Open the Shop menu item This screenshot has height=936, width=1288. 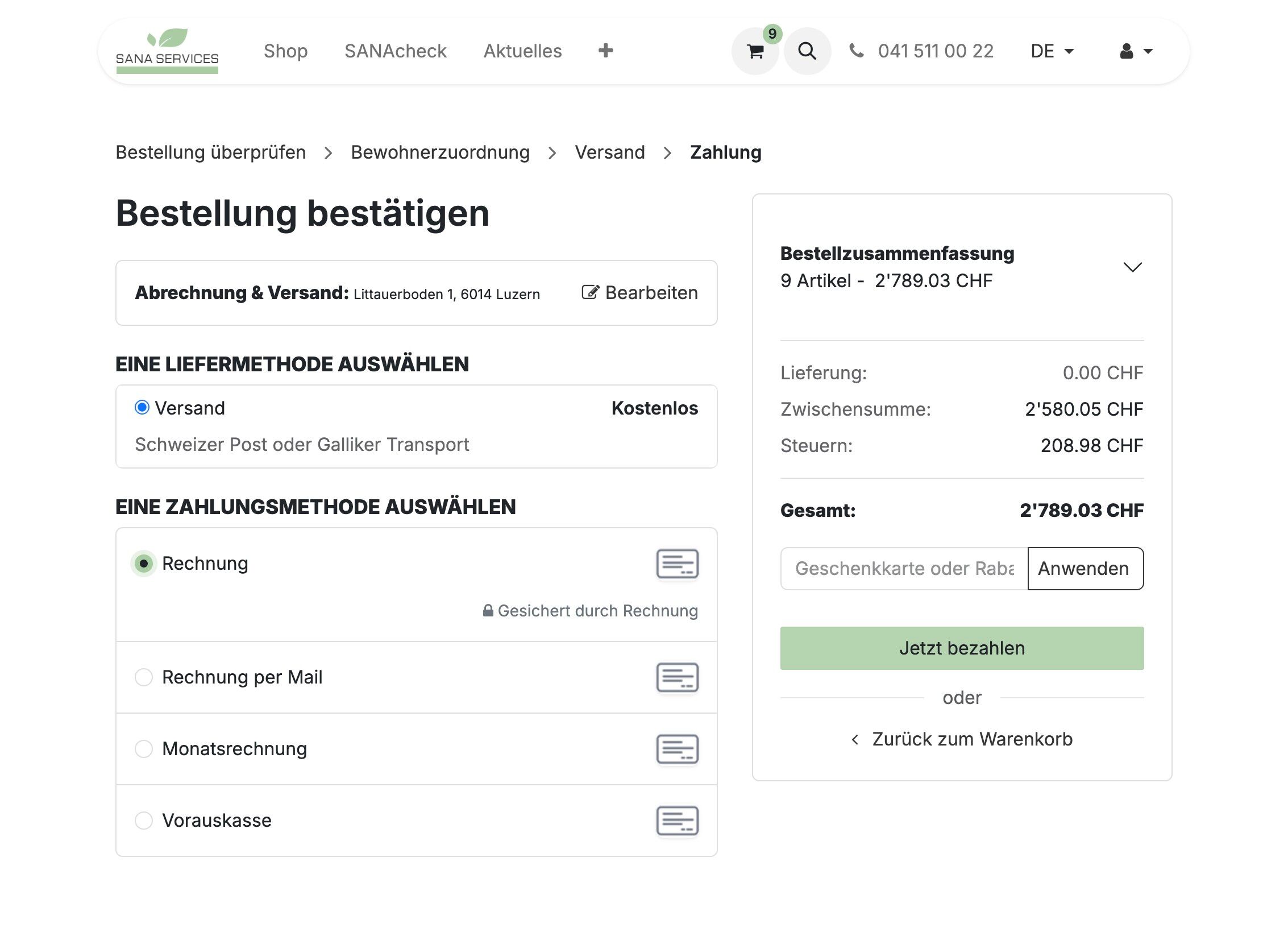pos(285,51)
